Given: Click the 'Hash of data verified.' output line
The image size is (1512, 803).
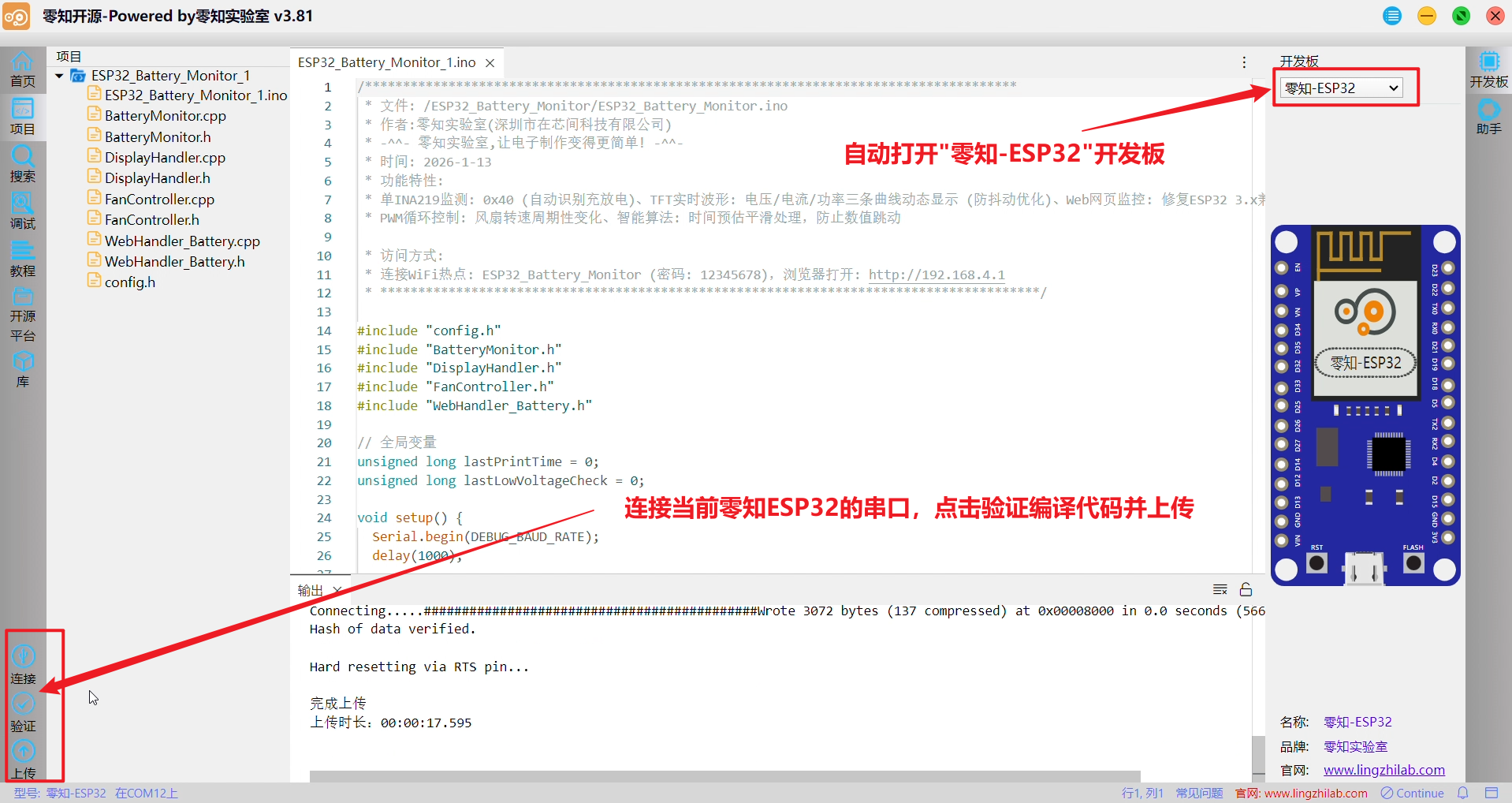Looking at the screenshot, I should click(393, 629).
